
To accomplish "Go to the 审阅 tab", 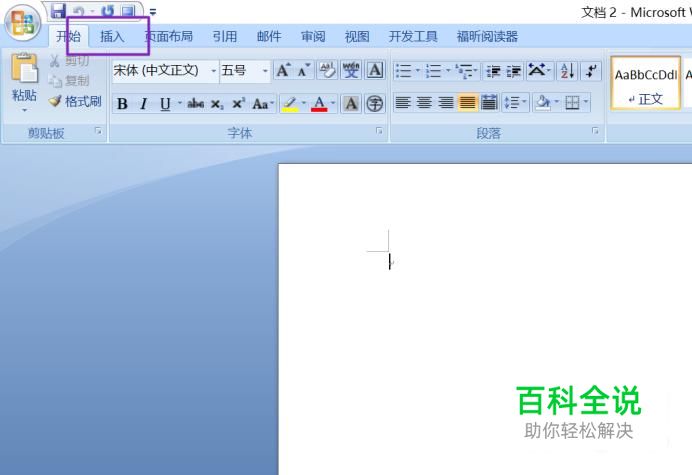I will 313,36.
